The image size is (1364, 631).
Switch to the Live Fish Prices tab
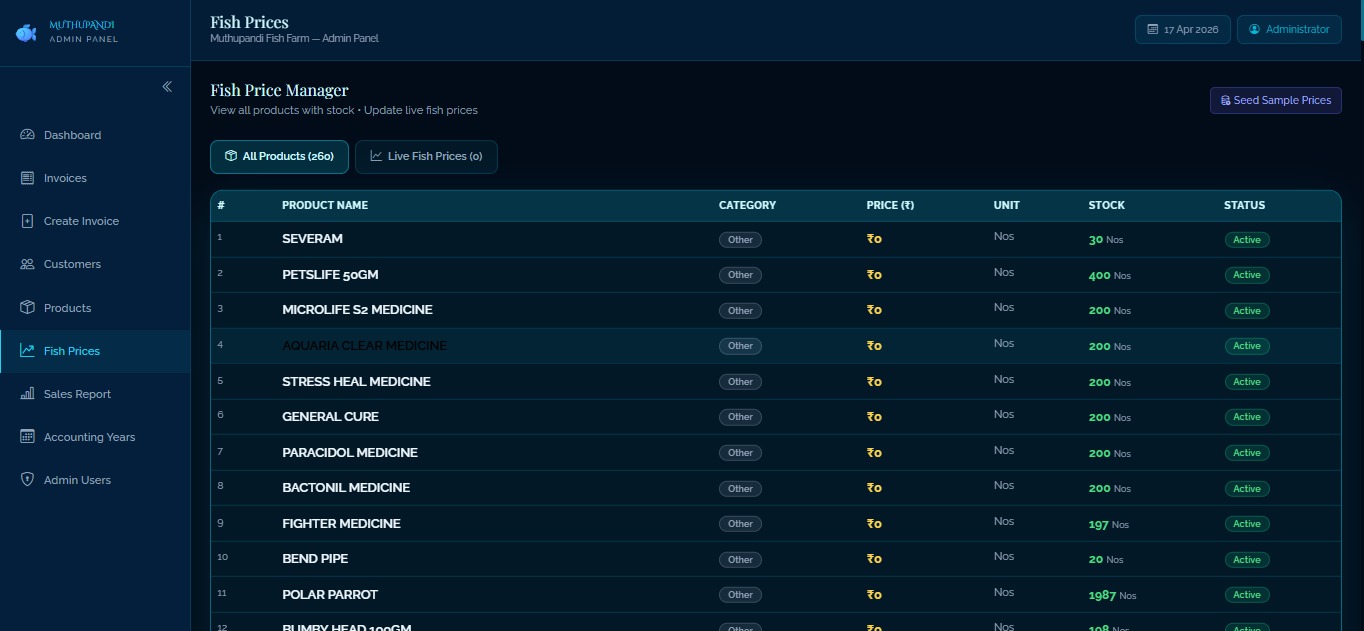426,157
